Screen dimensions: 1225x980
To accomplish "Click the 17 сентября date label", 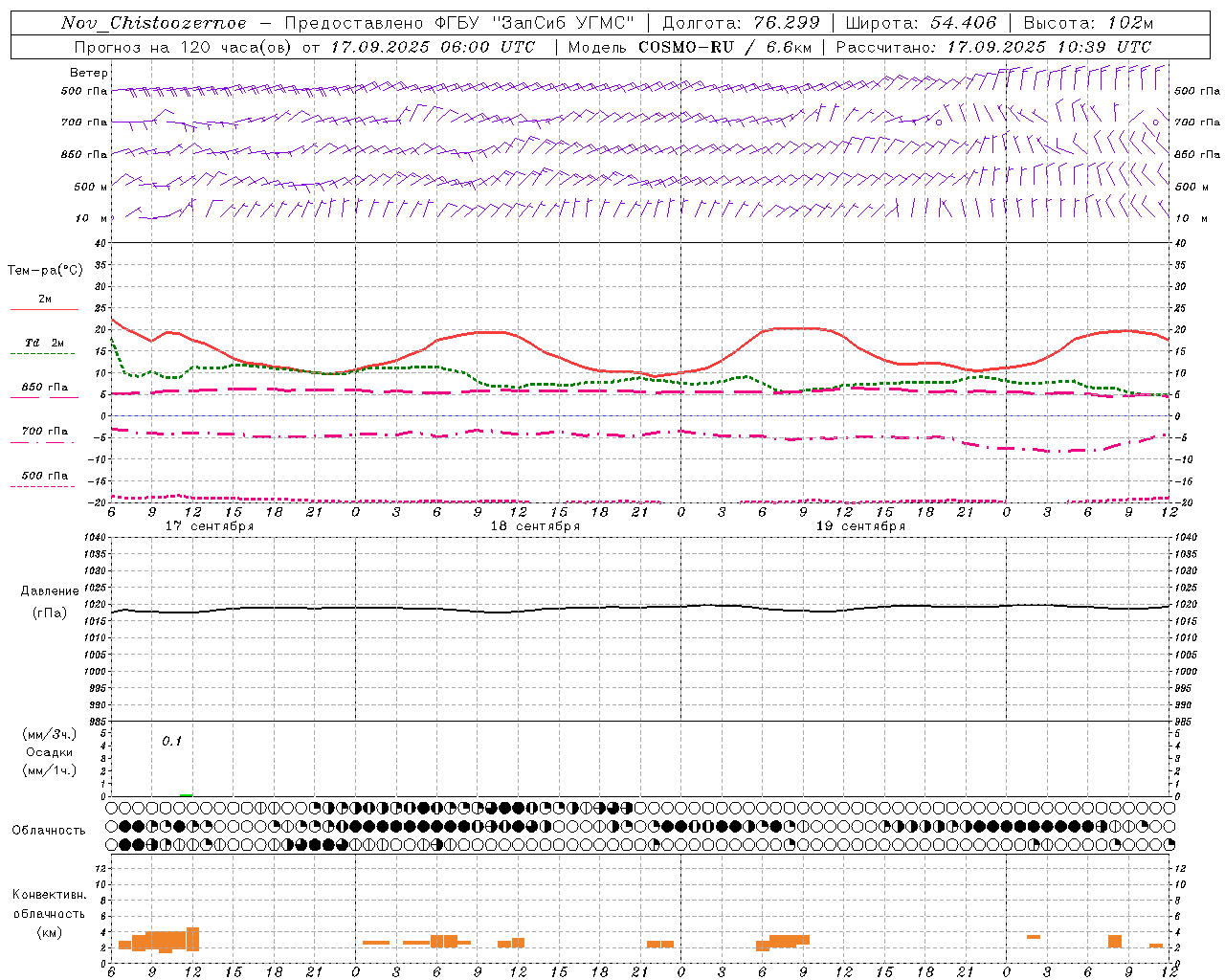I will (x=210, y=526).
